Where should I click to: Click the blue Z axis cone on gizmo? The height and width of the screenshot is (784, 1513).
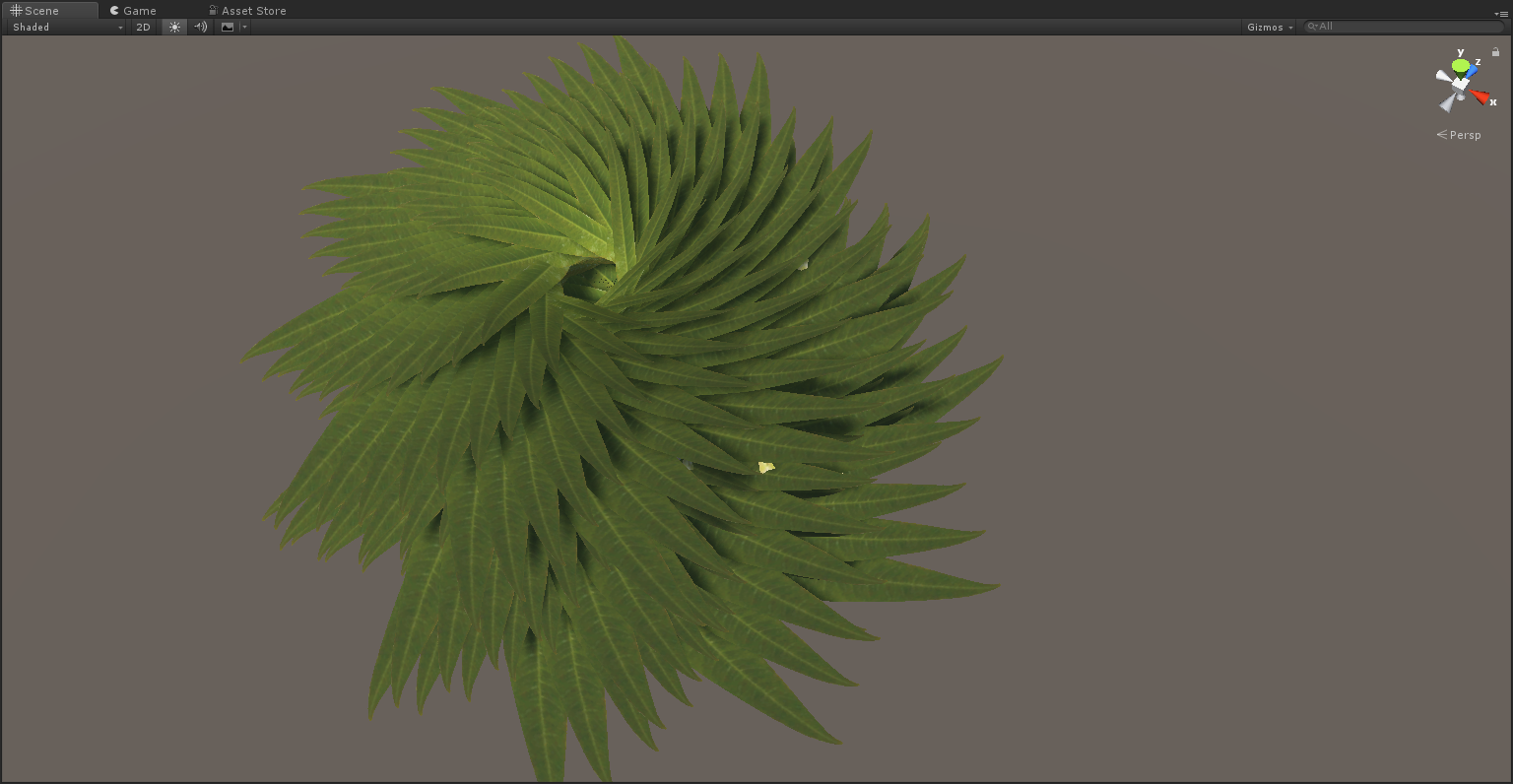pos(1472,72)
